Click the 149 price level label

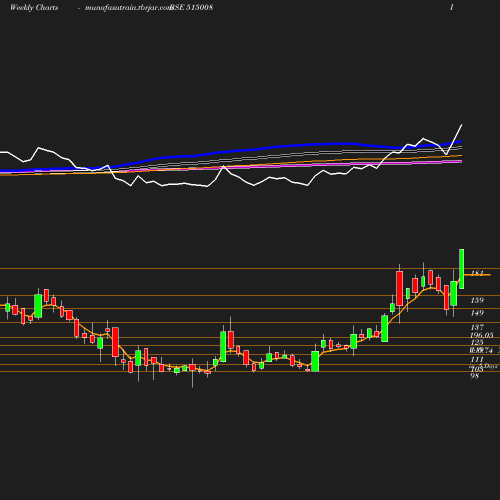(477, 313)
